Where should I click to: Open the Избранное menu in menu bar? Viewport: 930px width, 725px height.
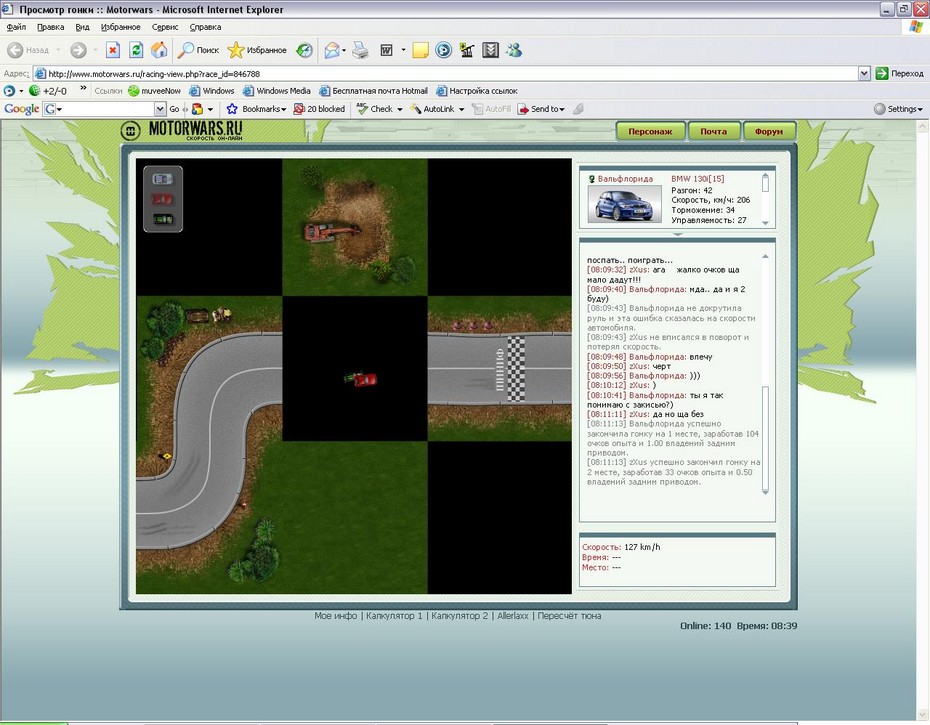[120, 27]
